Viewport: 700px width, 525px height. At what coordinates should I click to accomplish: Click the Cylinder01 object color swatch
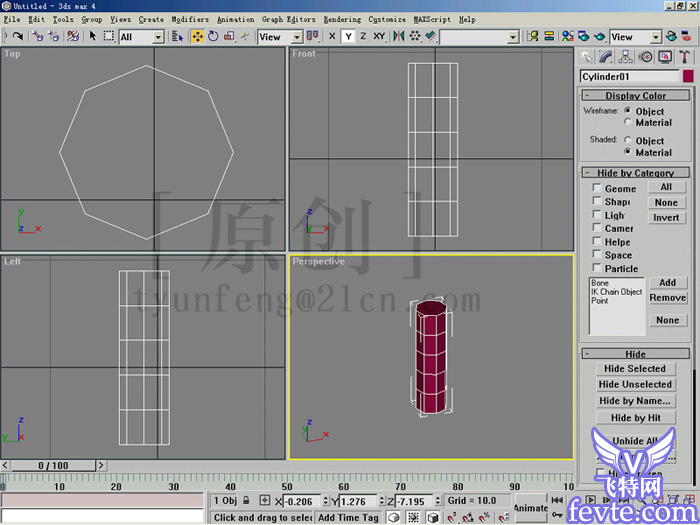688,76
